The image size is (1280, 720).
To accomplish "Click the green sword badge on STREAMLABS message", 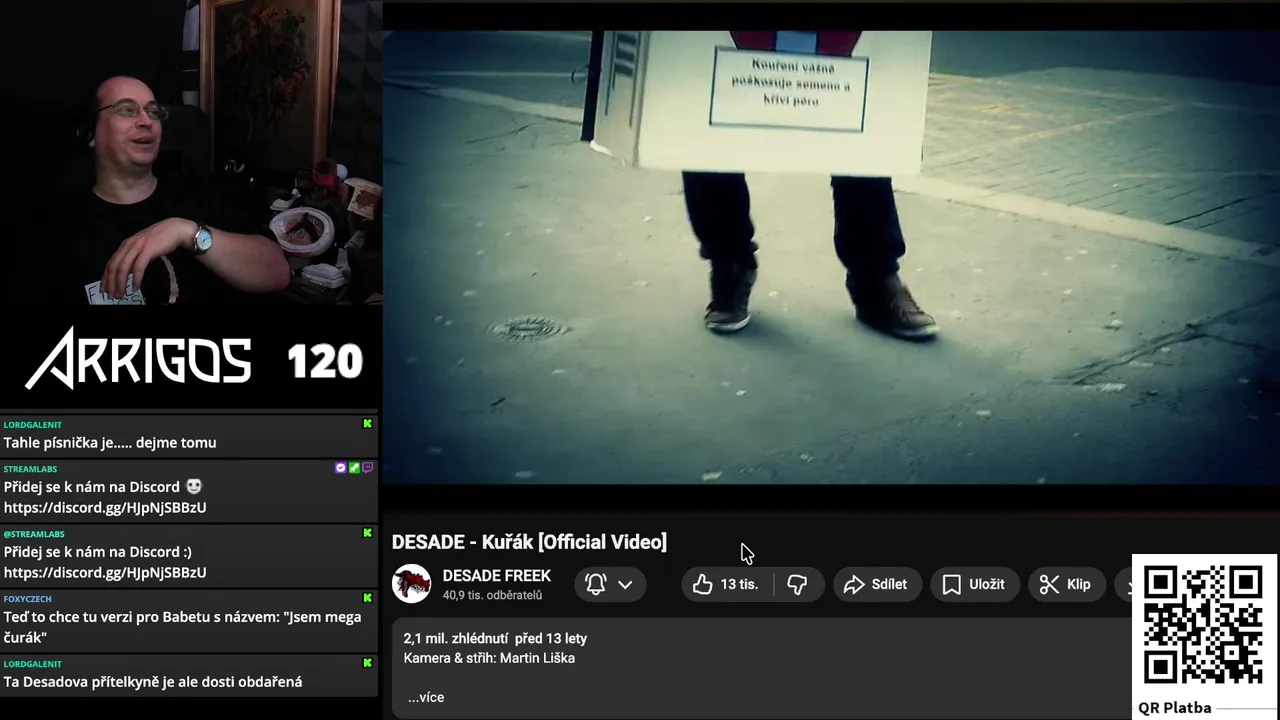I will click(x=354, y=468).
